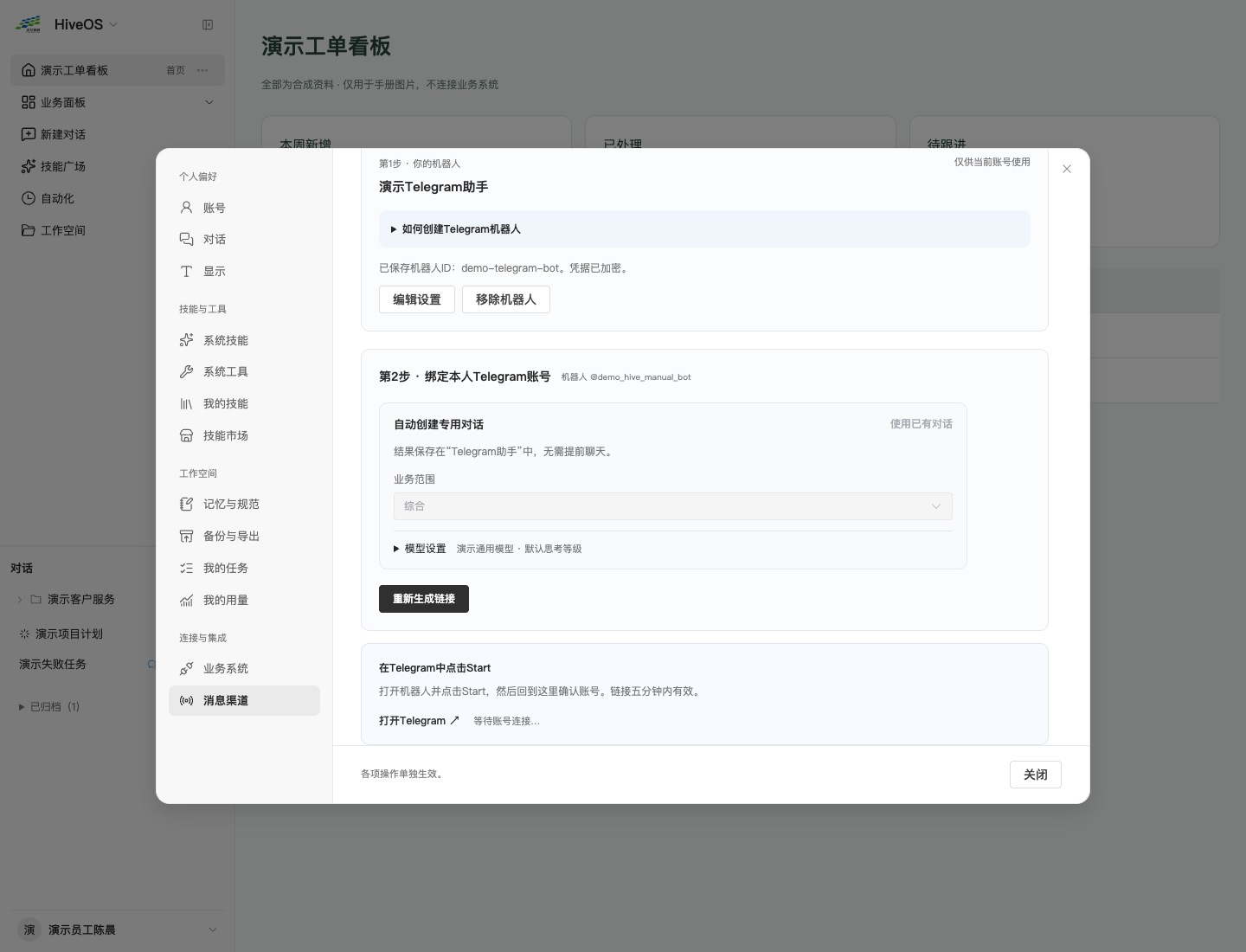The image size is (1246, 952).
Task: Open the 业务范围 dropdown showing 综合
Action: point(672,506)
